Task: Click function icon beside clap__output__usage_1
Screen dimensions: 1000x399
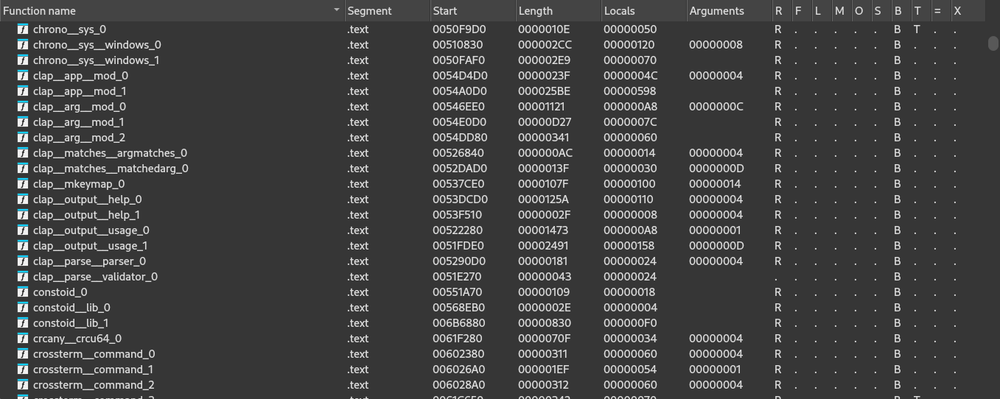Action: [x=23, y=245]
